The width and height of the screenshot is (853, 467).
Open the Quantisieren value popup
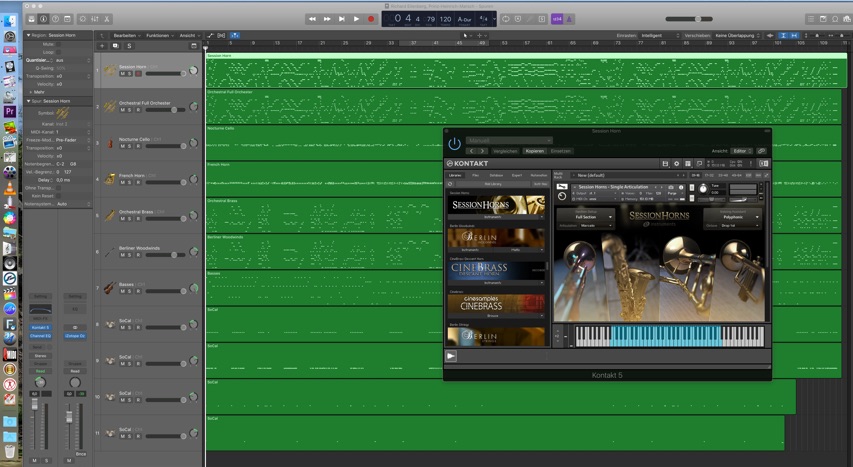tap(72, 60)
